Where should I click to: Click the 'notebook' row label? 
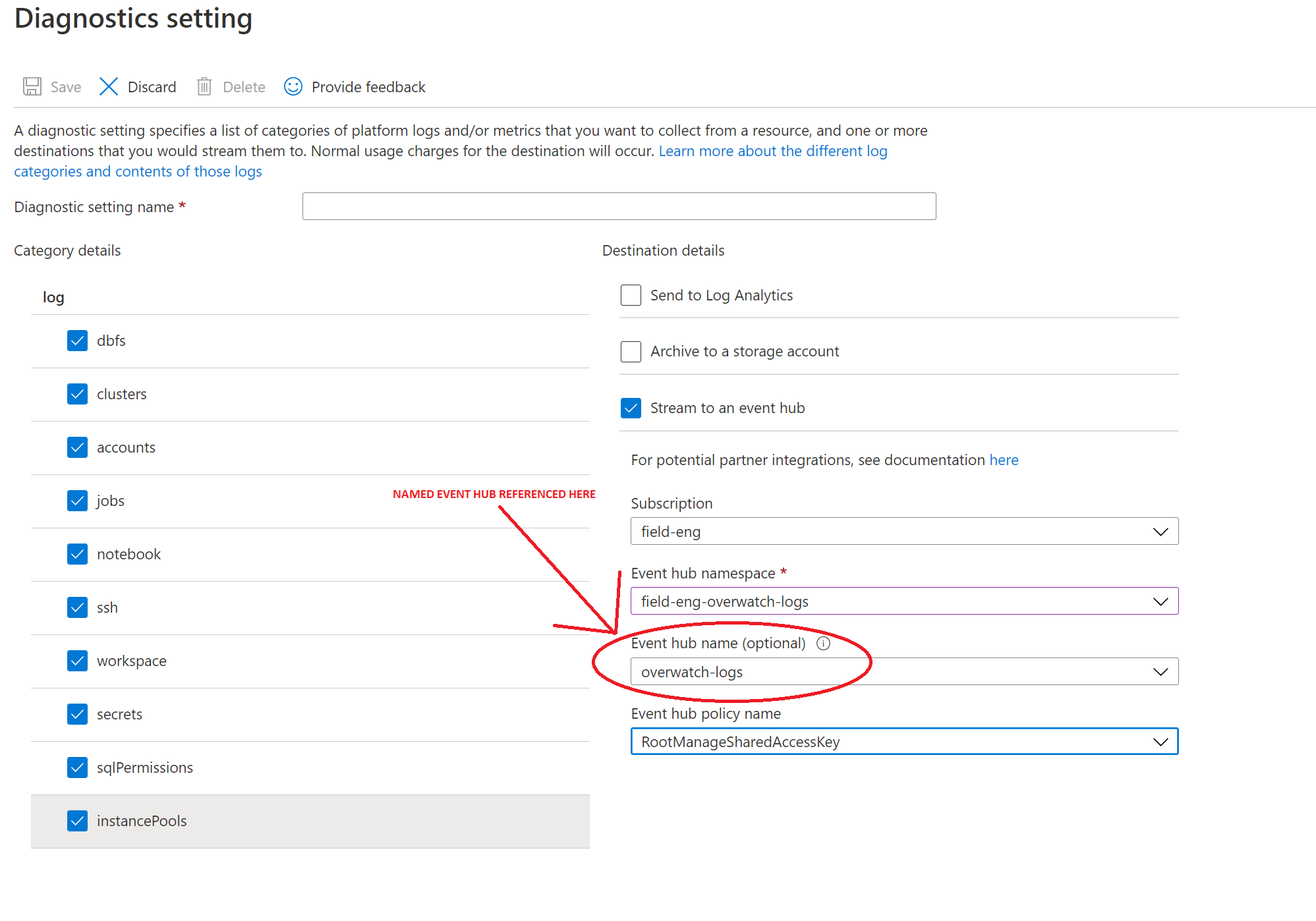point(129,554)
